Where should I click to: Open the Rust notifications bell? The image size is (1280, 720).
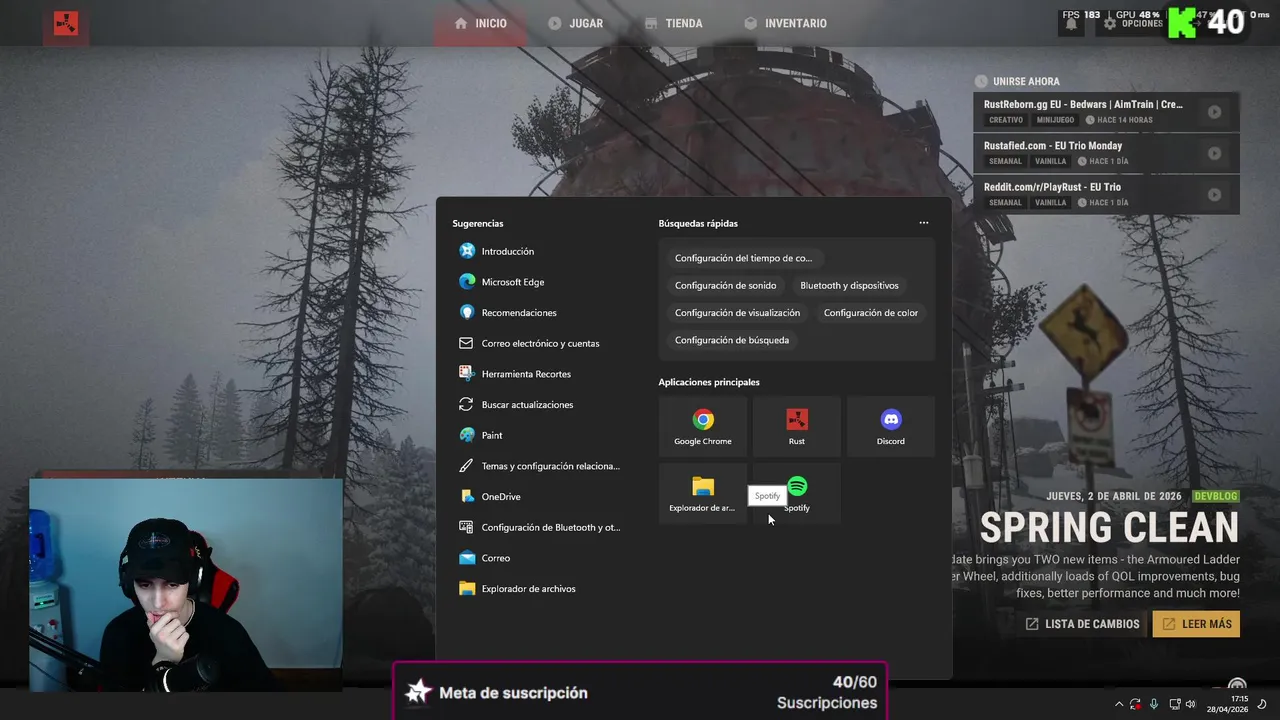[1071, 23]
